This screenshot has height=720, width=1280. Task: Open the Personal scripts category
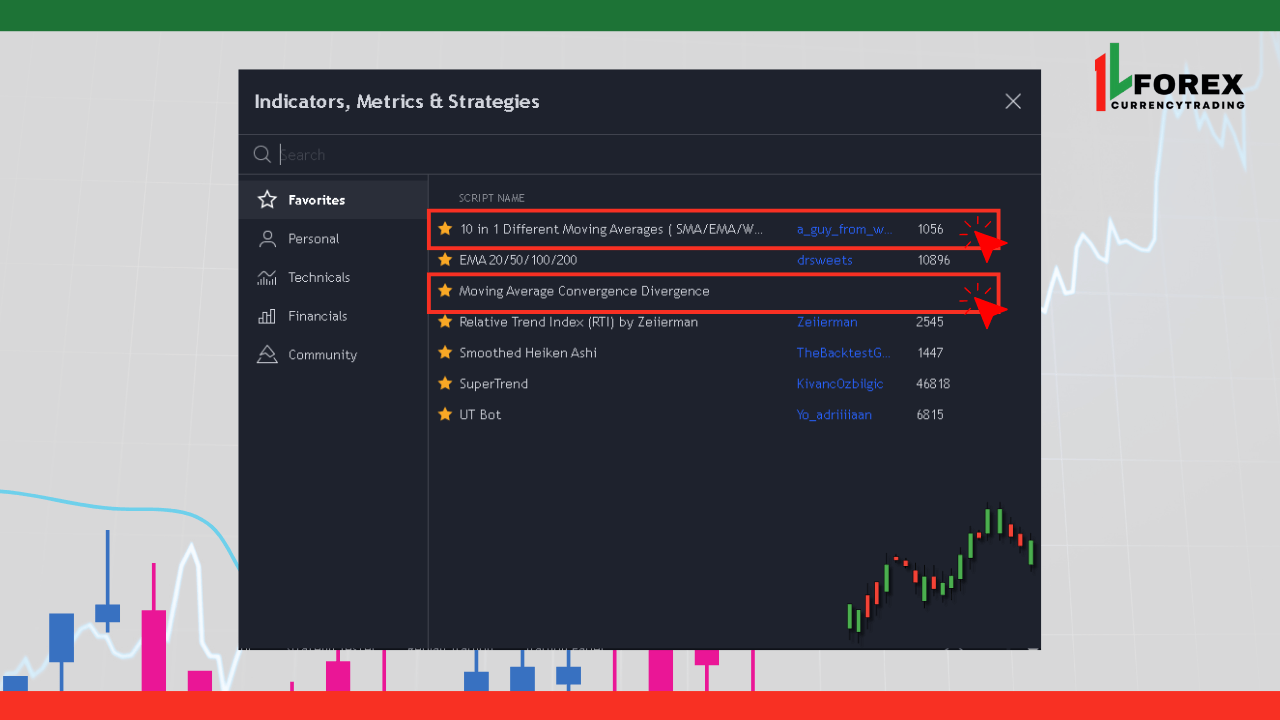coord(313,239)
